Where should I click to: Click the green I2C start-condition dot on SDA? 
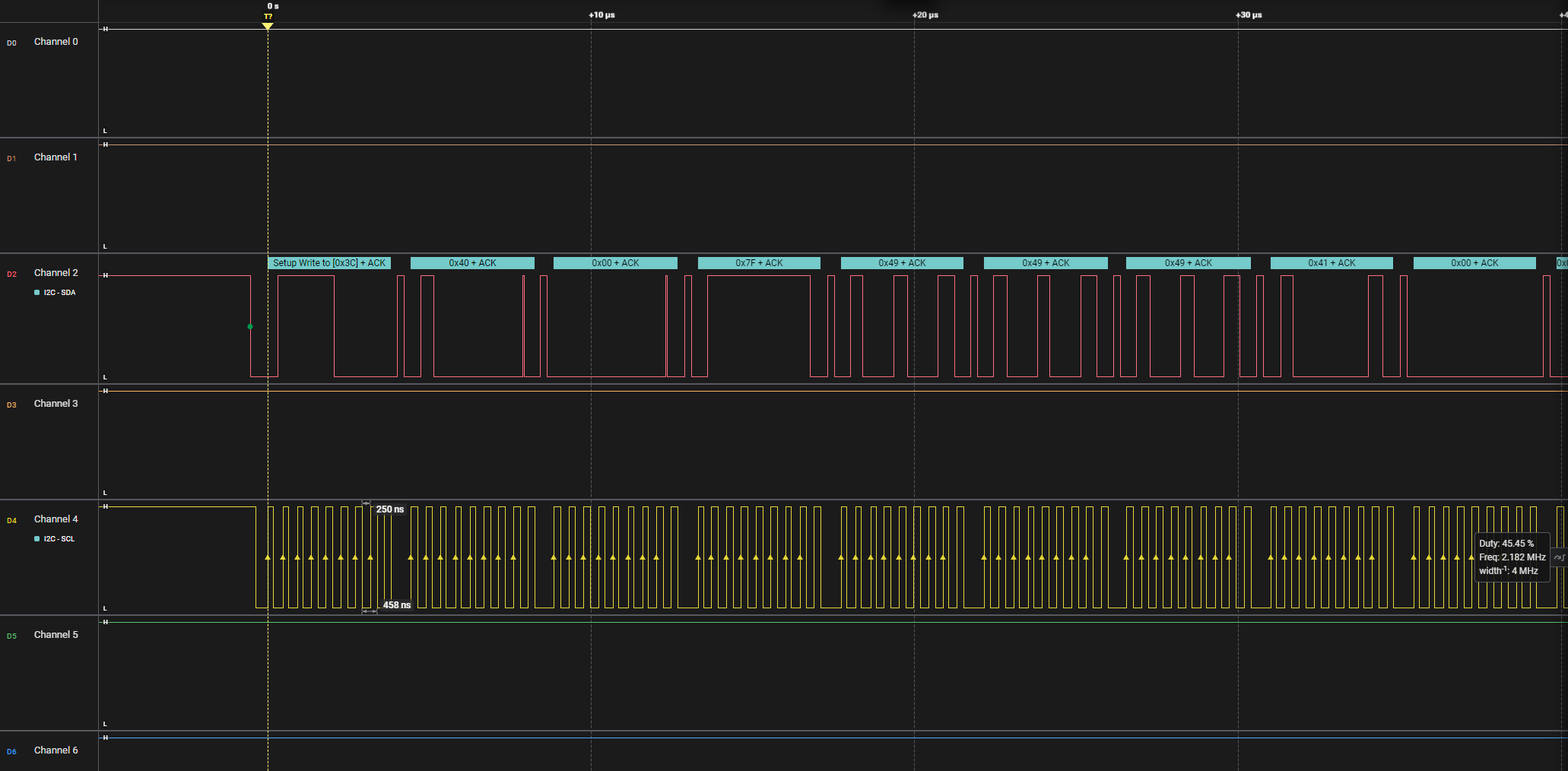pos(250,327)
